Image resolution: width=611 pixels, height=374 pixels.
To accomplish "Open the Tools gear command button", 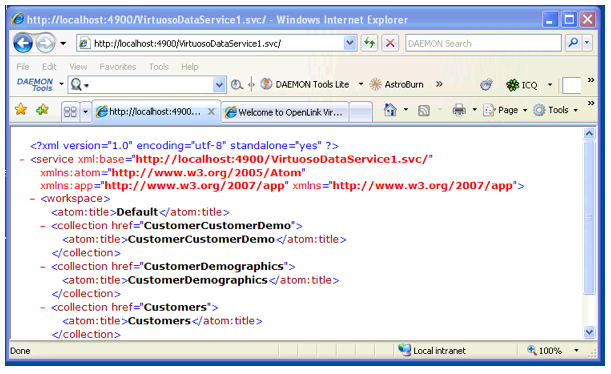I will (555, 110).
